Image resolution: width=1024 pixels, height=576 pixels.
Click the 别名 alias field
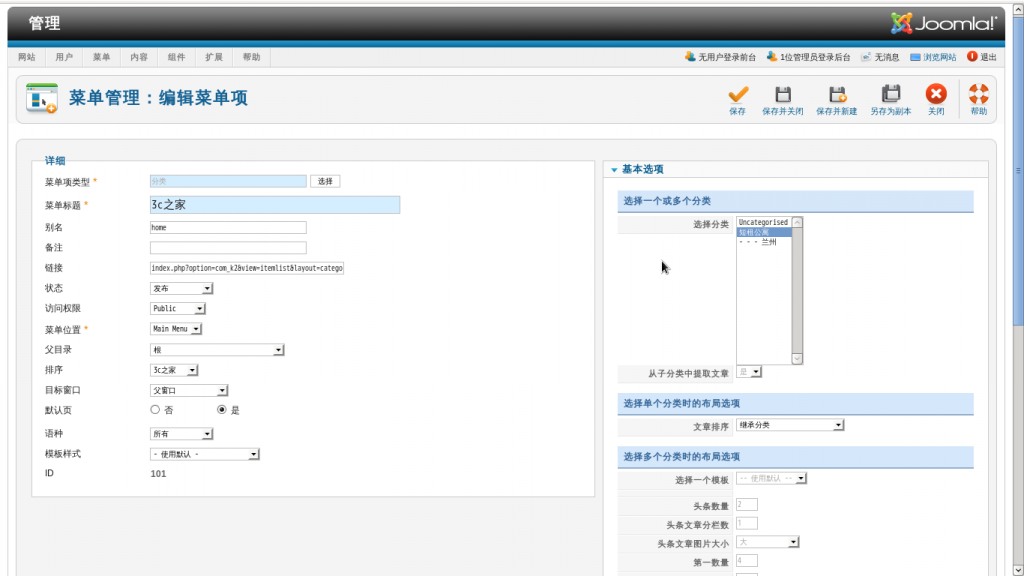228,227
